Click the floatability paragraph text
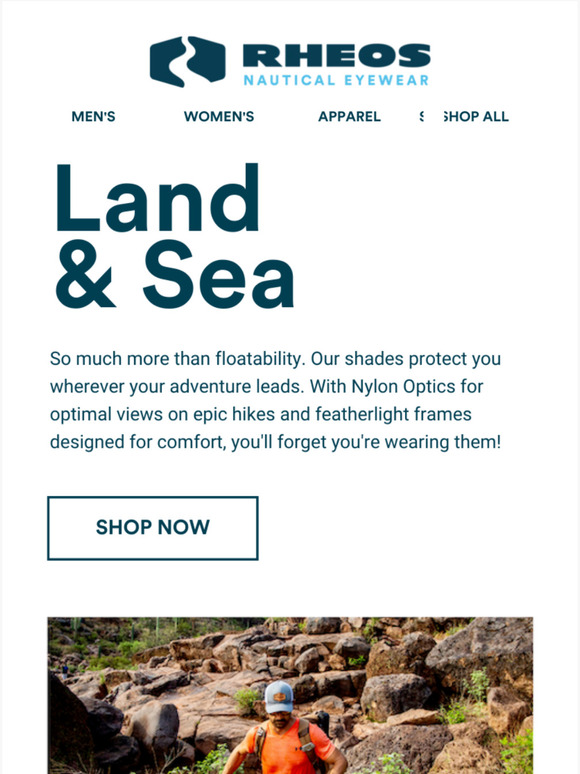This screenshot has width=580, height=774. (x=275, y=400)
